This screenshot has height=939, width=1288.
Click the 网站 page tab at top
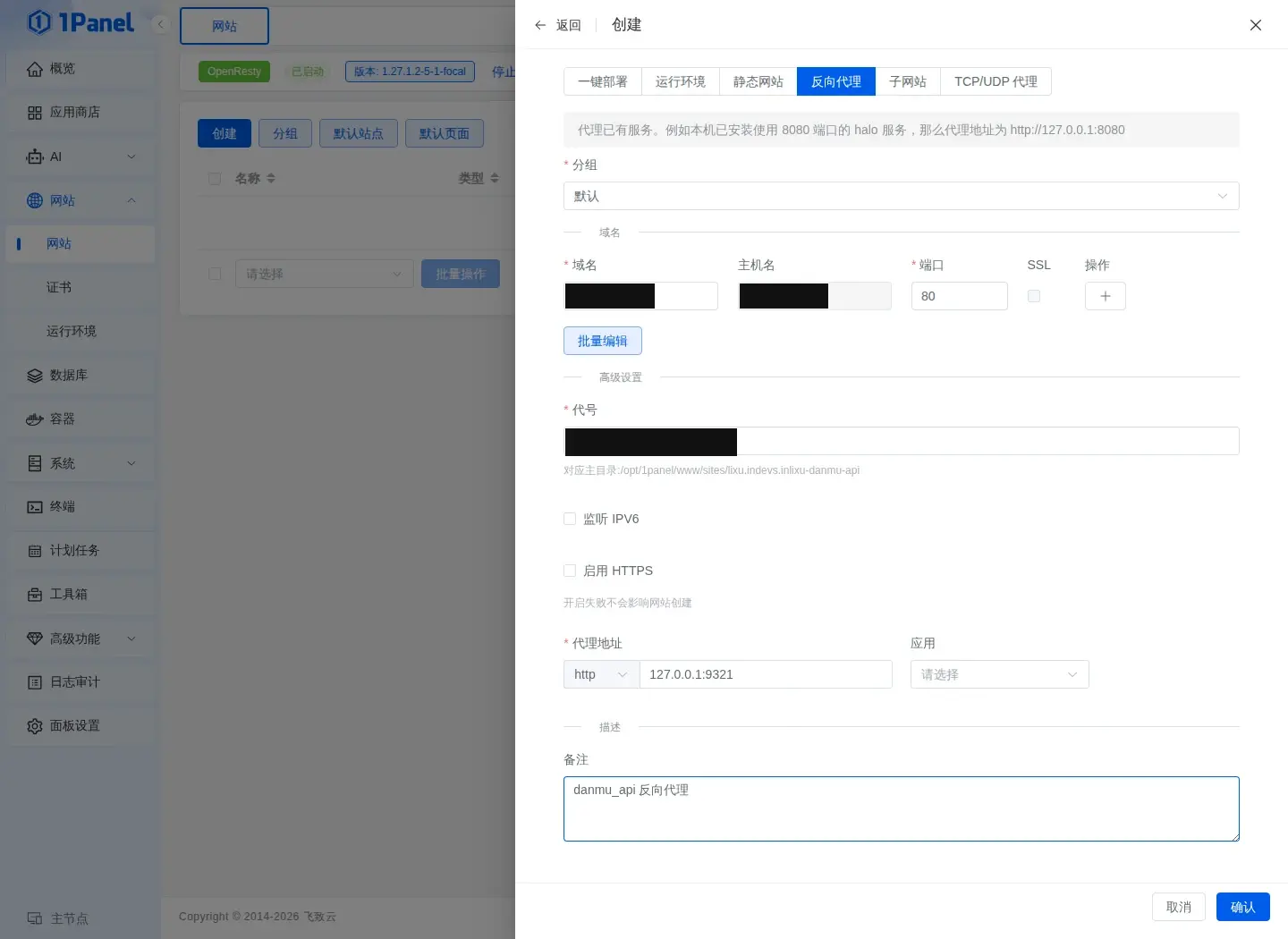pos(225,26)
